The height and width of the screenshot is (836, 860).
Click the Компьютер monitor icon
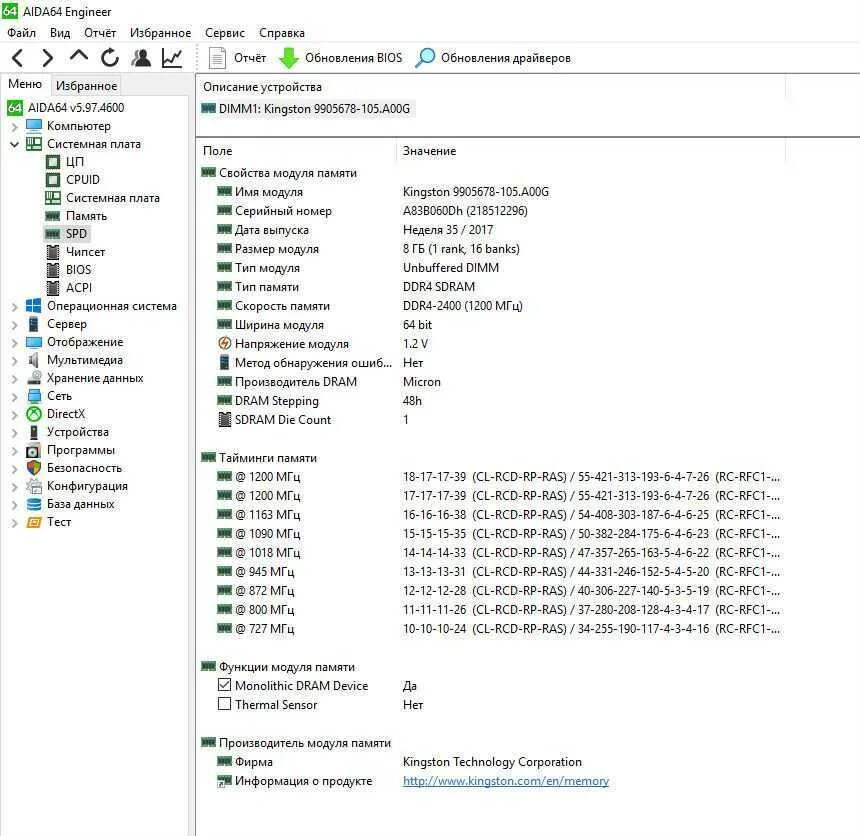[x=34, y=126]
